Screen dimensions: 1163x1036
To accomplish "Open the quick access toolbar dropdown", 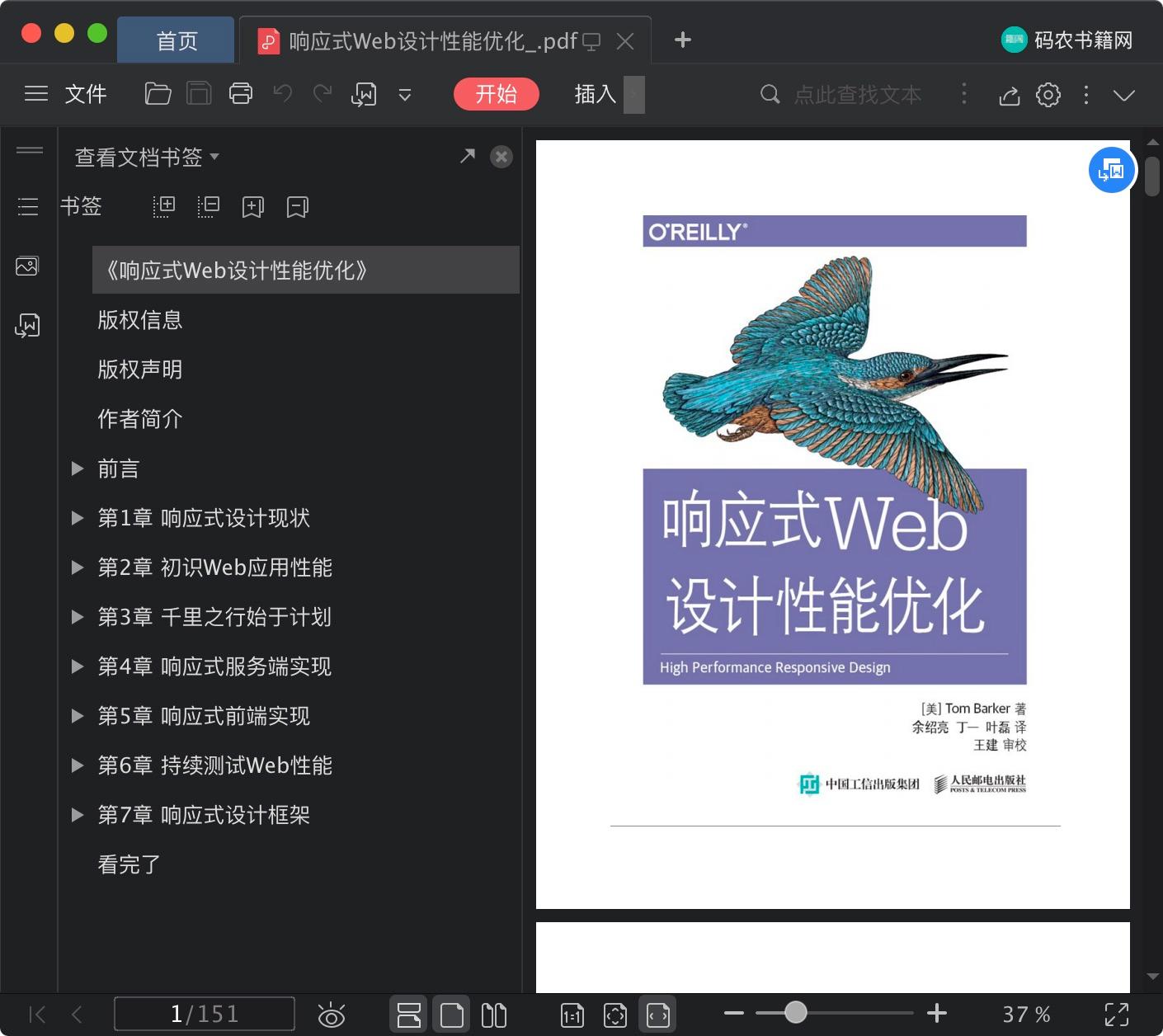I will pos(405,95).
